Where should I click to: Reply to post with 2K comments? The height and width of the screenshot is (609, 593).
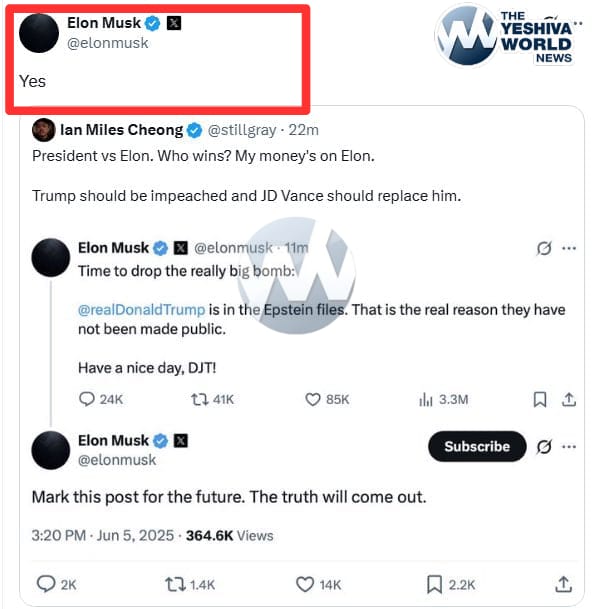(x=46, y=584)
